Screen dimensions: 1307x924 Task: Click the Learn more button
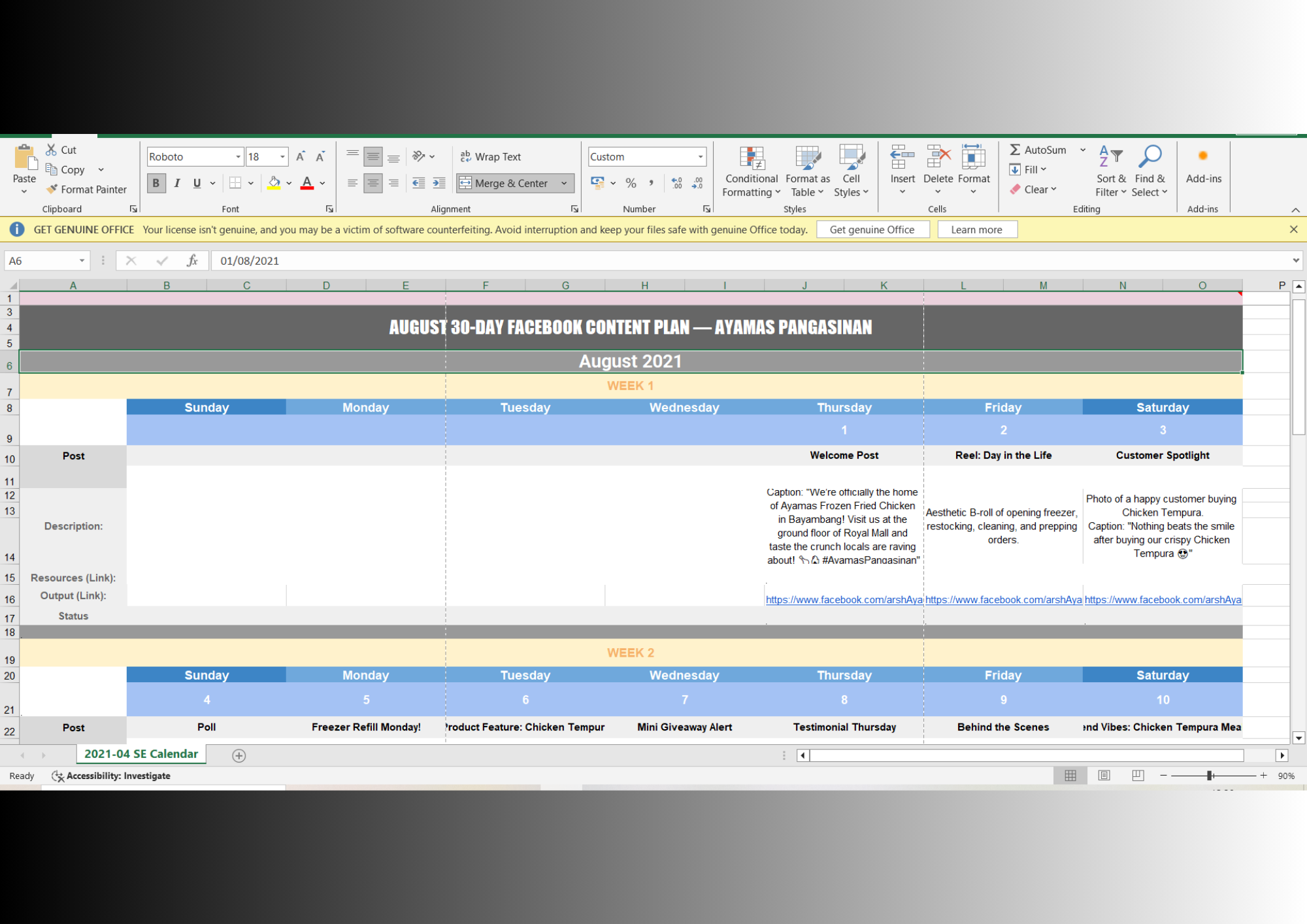coord(977,229)
